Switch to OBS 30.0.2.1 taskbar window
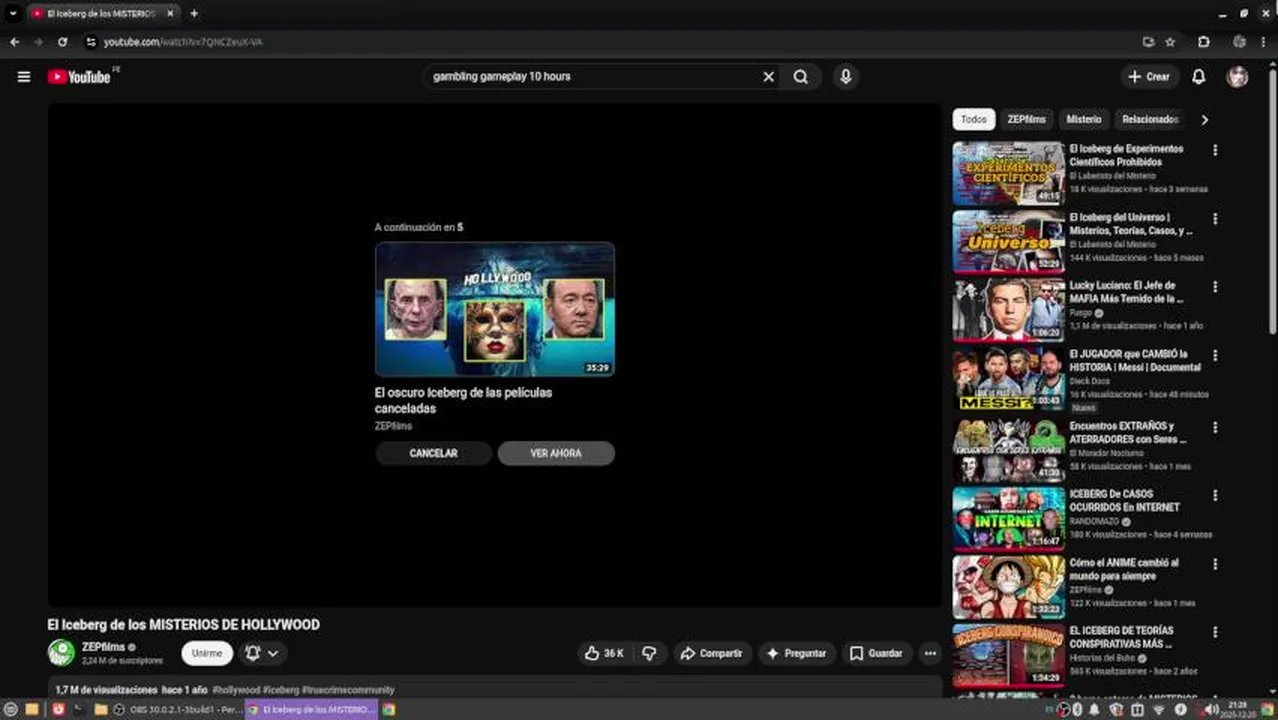 pos(177,709)
